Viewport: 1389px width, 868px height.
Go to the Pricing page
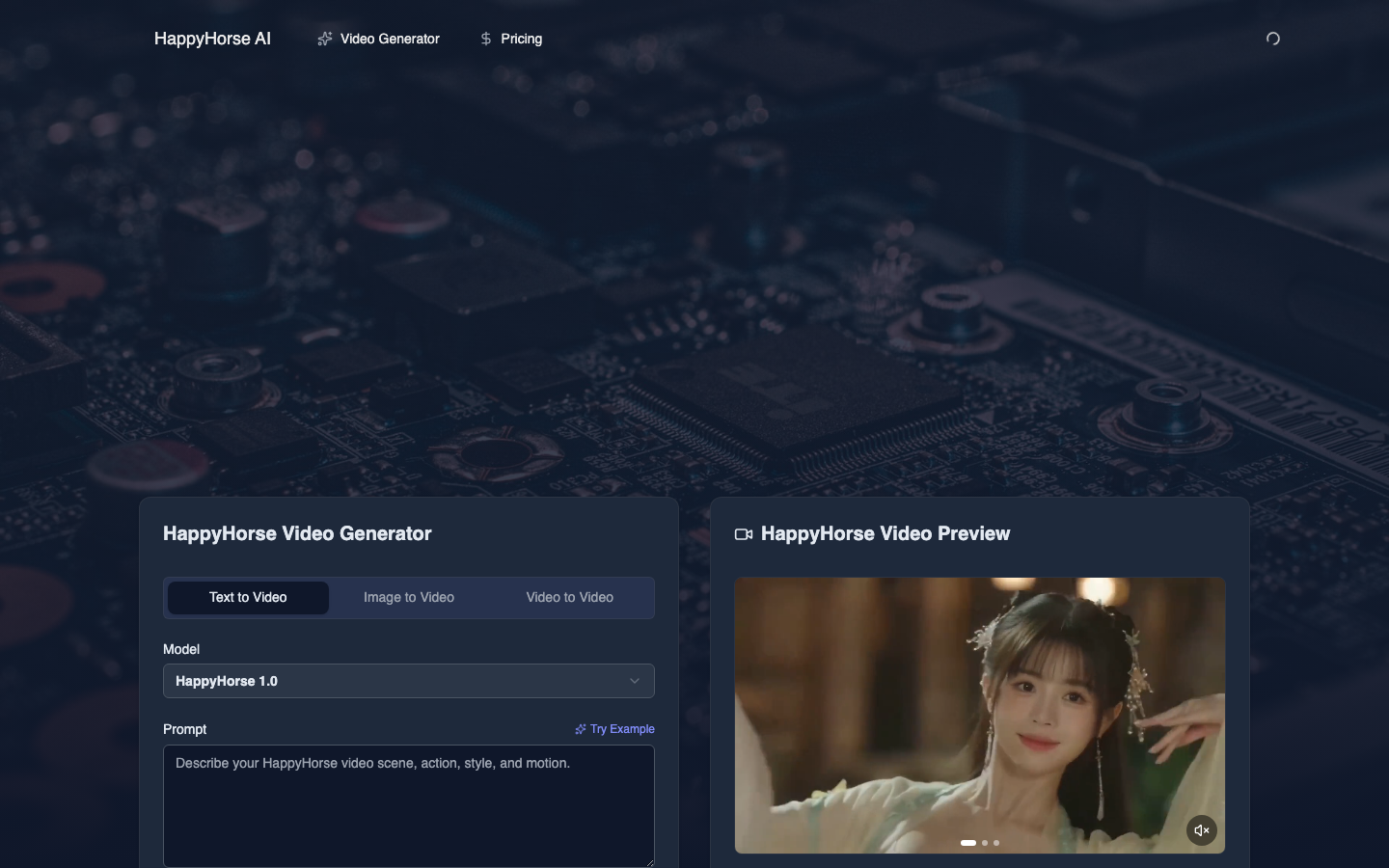(x=521, y=39)
